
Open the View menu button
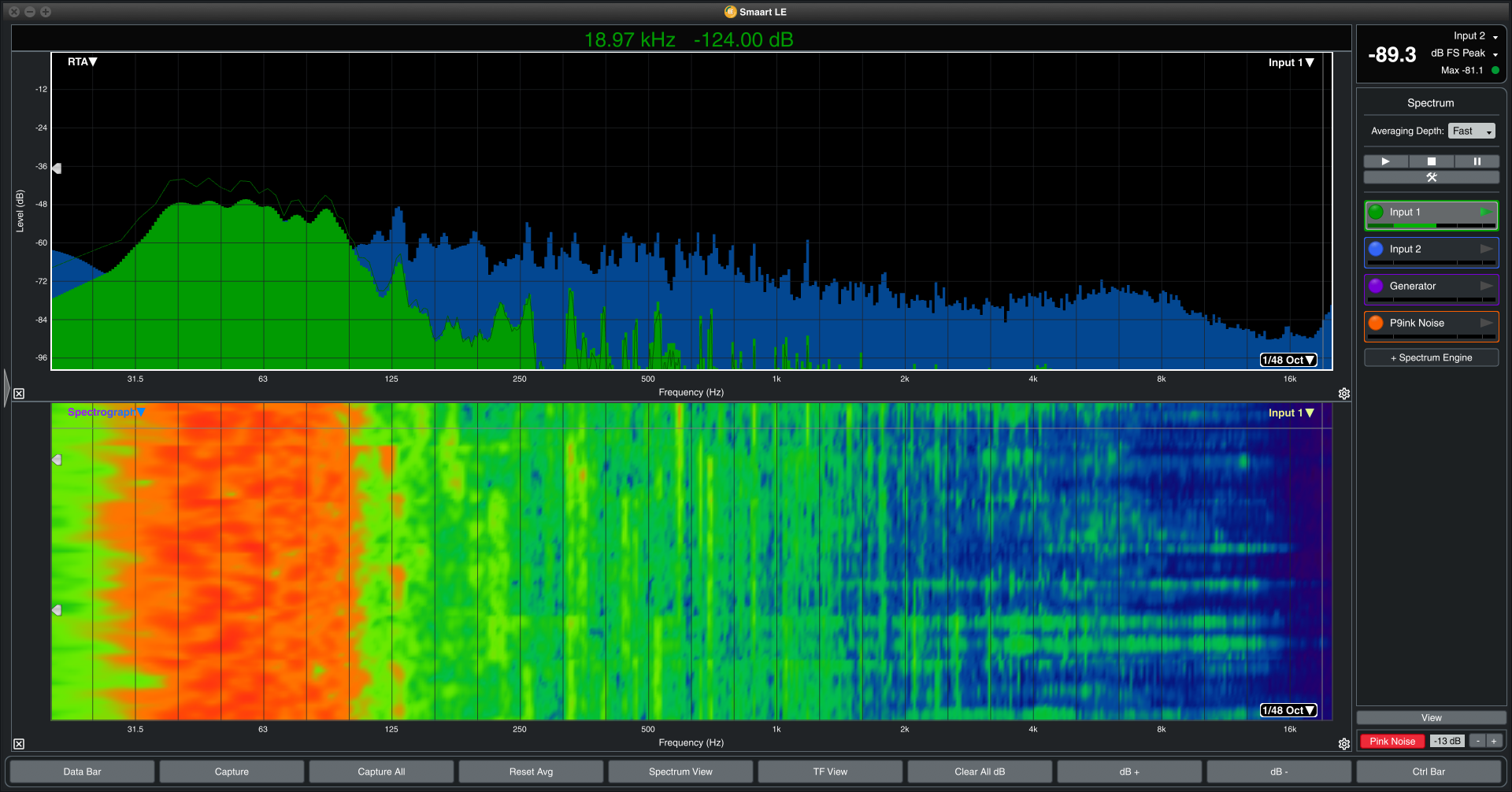(x=1431, y=718)
